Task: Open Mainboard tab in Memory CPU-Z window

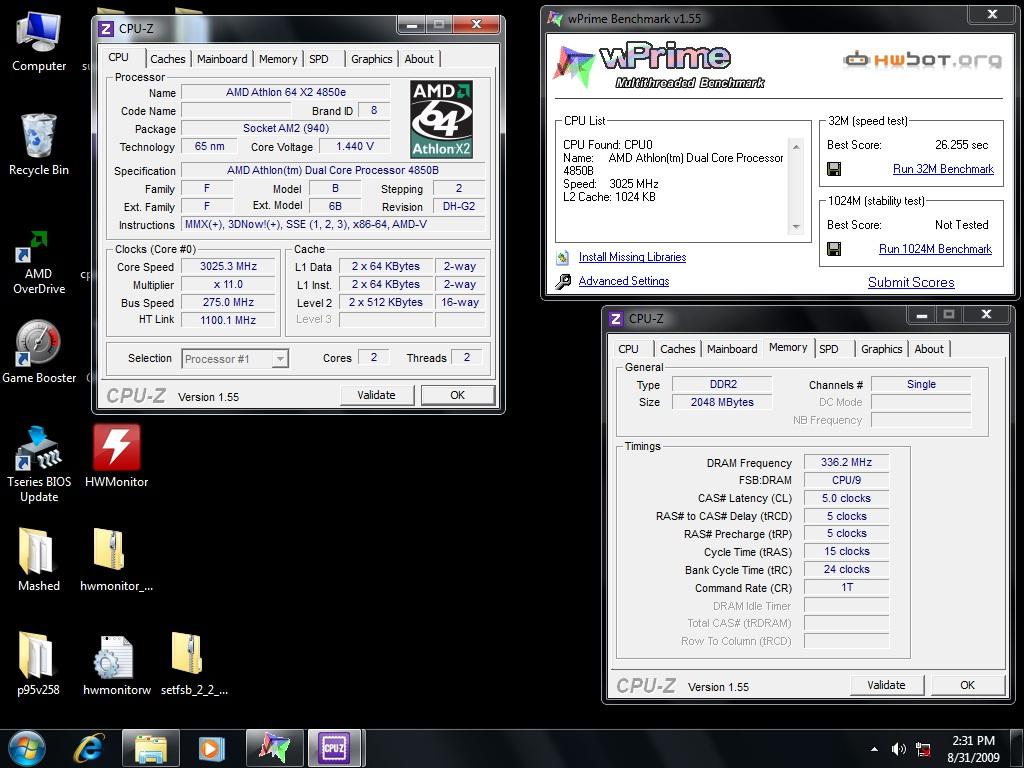Action: point(732,349)
